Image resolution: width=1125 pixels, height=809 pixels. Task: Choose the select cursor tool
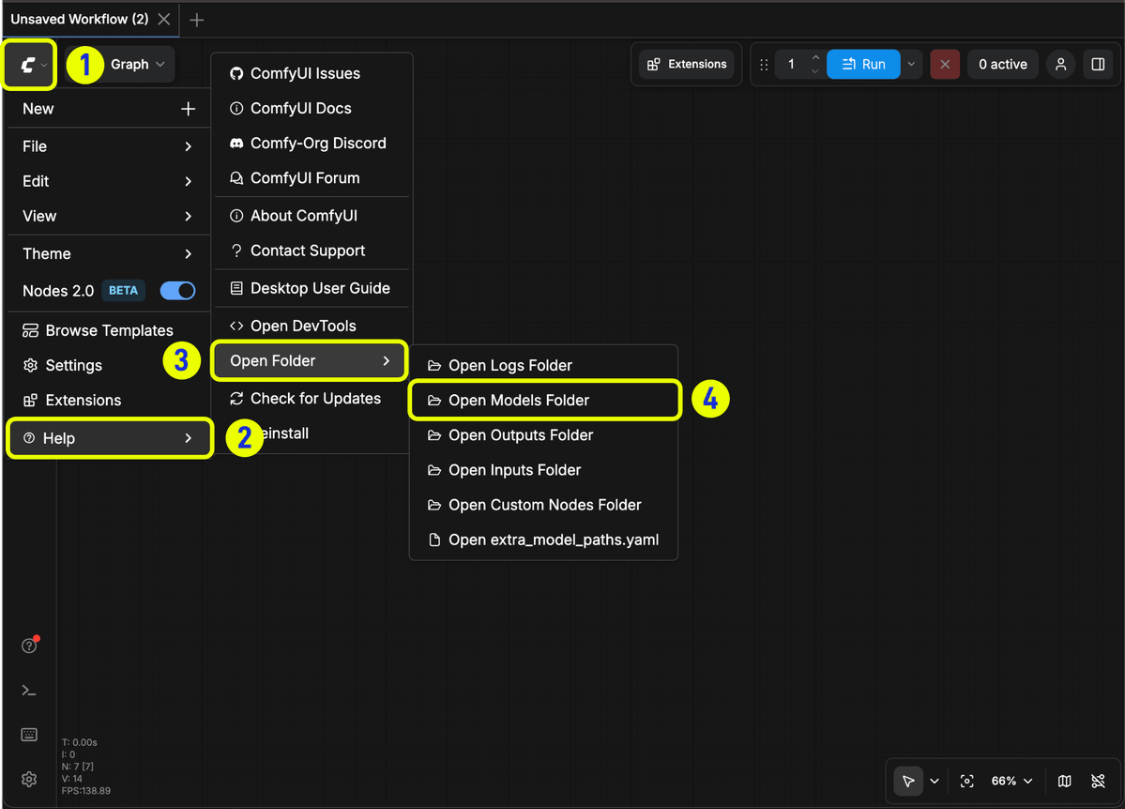tap(908, 781)
